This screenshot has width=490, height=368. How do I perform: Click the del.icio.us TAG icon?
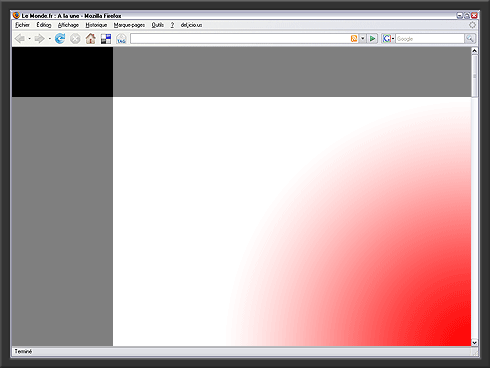(121, 39)
